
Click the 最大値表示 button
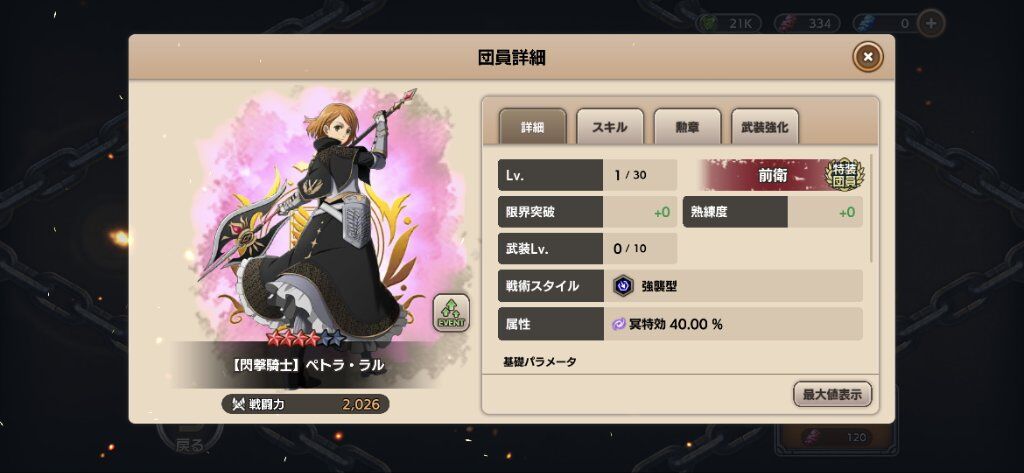pyautogui.click(x=832, y=395)
